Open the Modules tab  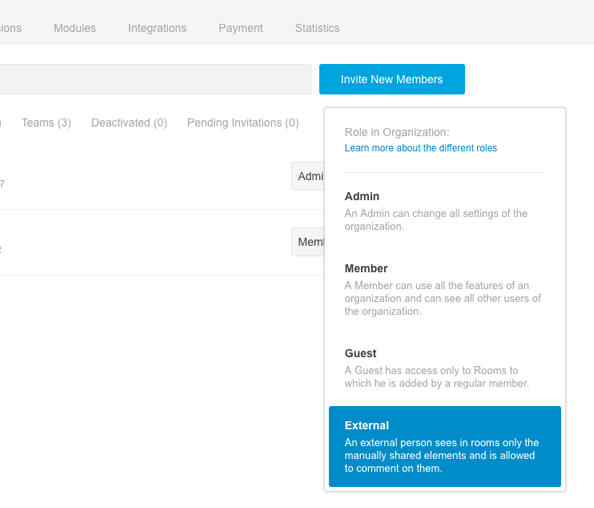pyautogui.click(x=75, y=28)
